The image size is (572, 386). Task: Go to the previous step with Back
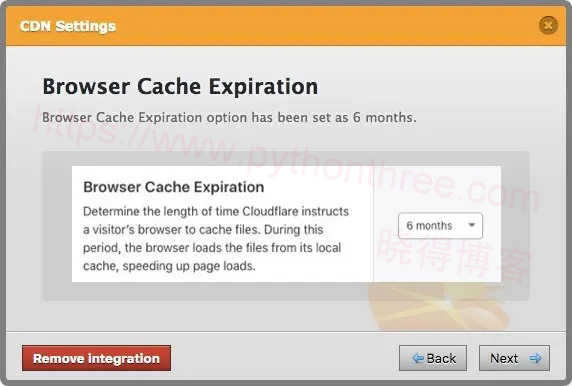point(433,358)
